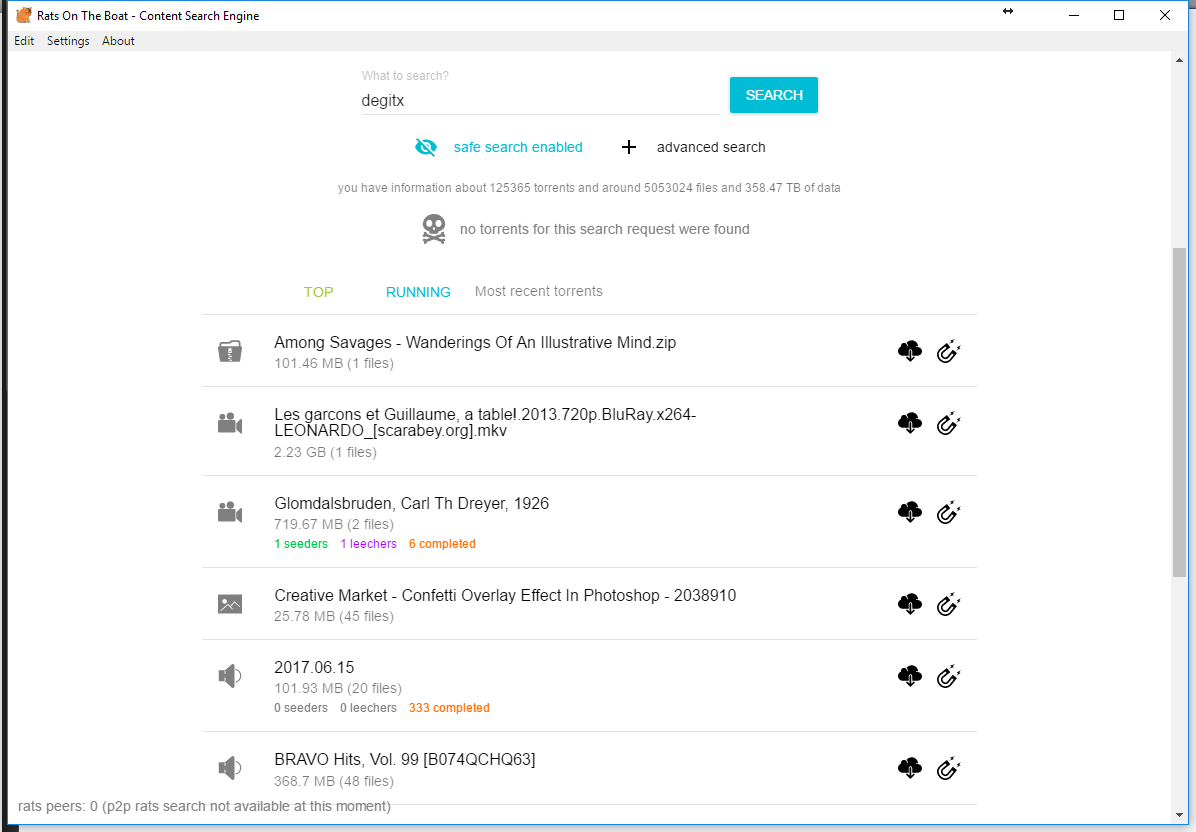Download the Les garcons et Guillaume torrent
Image resolution: width=1196 pixels, height=832 pixels.
pyautogui.click(x=909, y=423)
